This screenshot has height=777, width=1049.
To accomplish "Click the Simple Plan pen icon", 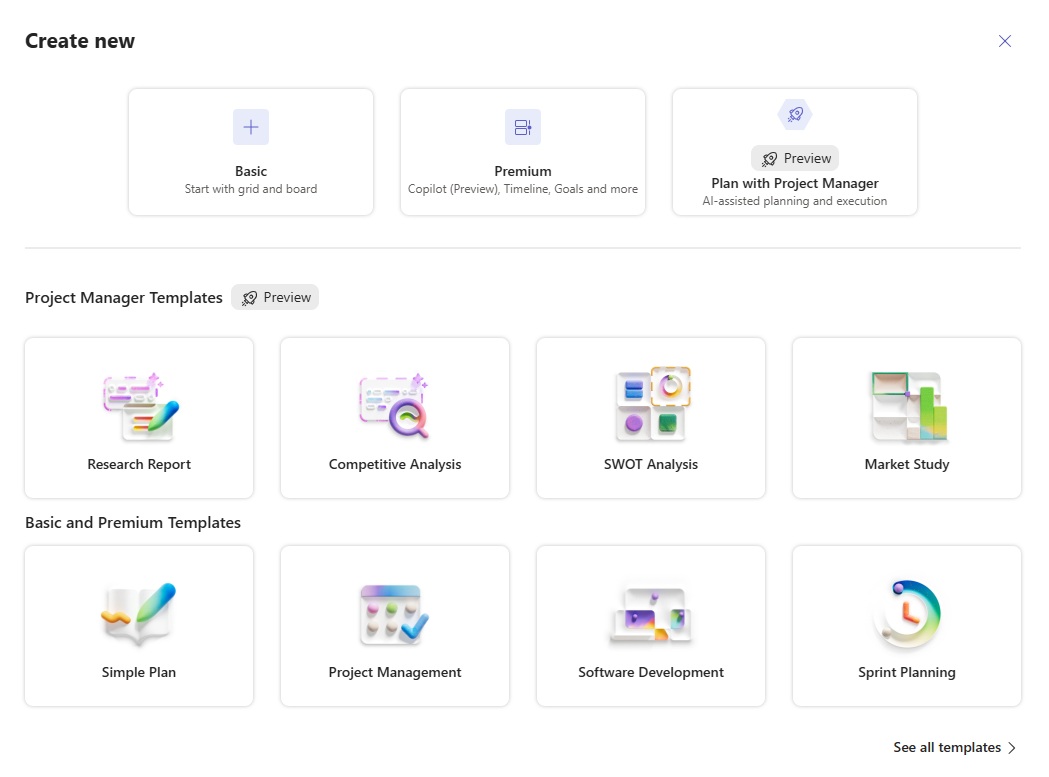I will coord(138,612).
